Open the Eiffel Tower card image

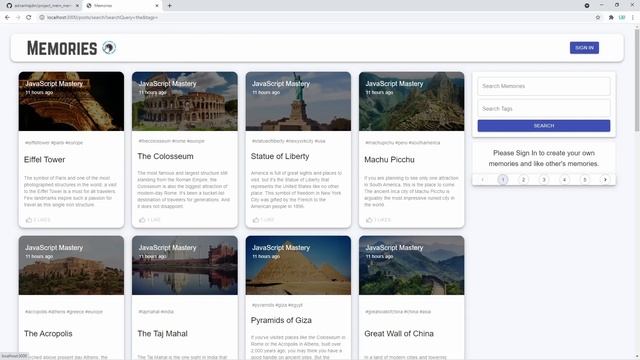pos(71,101)
